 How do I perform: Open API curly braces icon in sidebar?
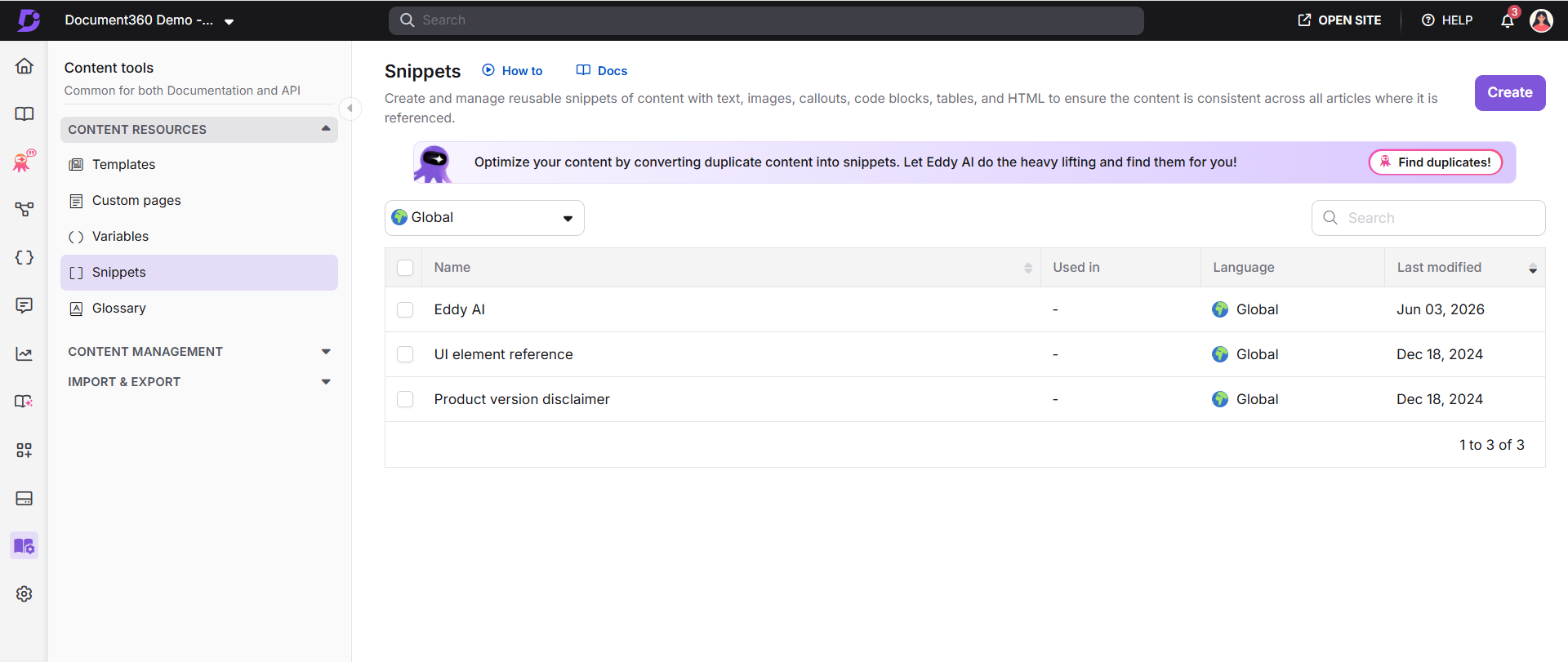point(24,257)
